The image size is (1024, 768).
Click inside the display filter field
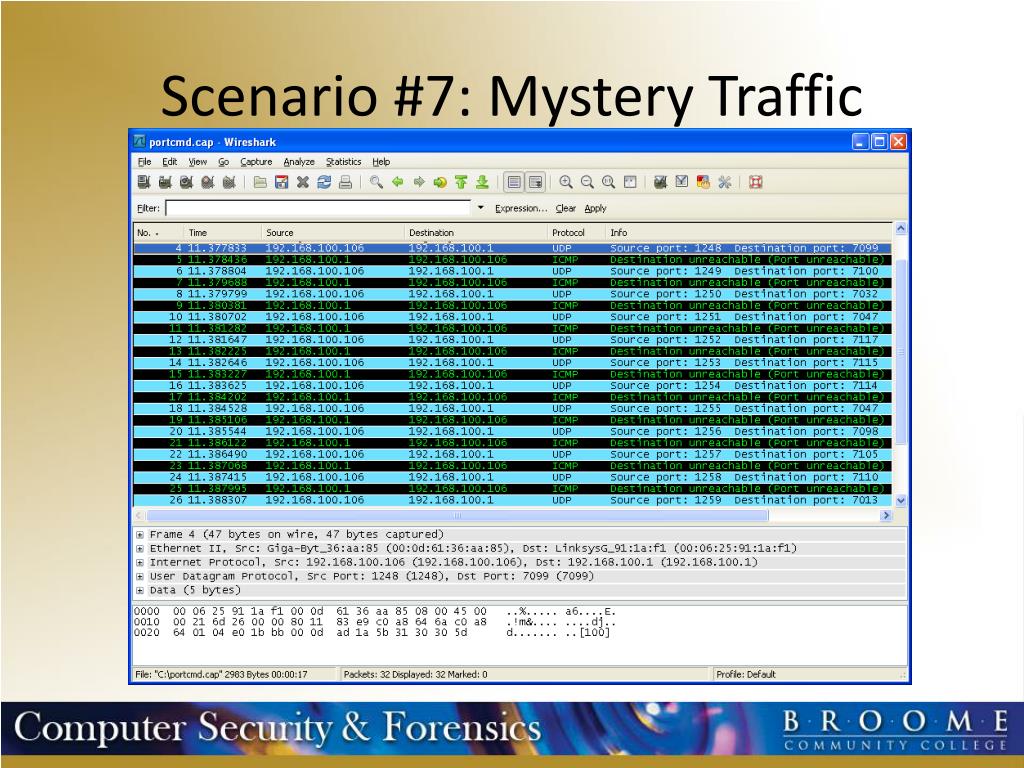318,208
